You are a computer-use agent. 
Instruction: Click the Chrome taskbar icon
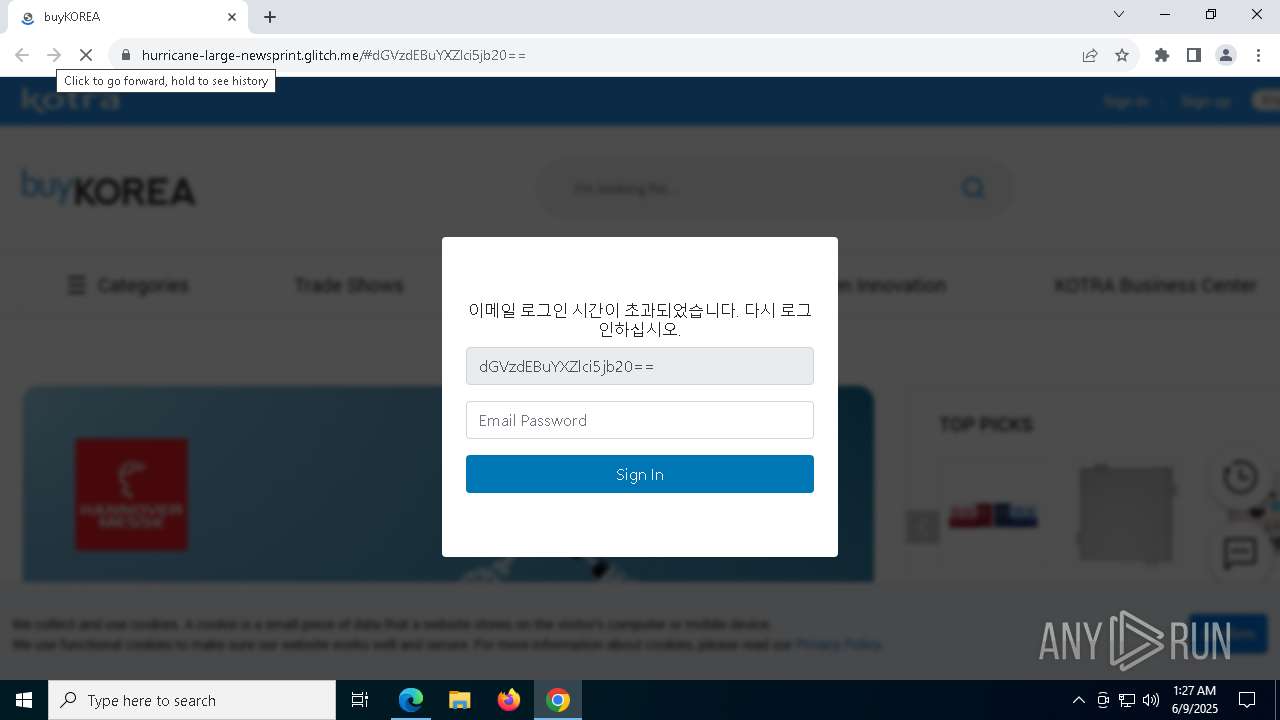pos(558,700)
